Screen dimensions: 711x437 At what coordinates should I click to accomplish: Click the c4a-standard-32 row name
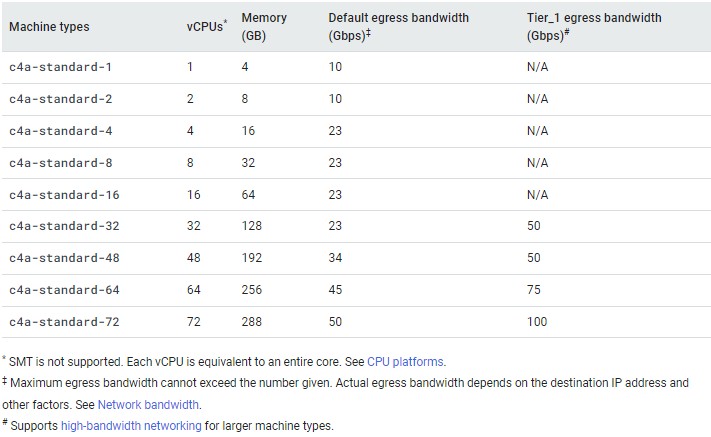[64, 226]
